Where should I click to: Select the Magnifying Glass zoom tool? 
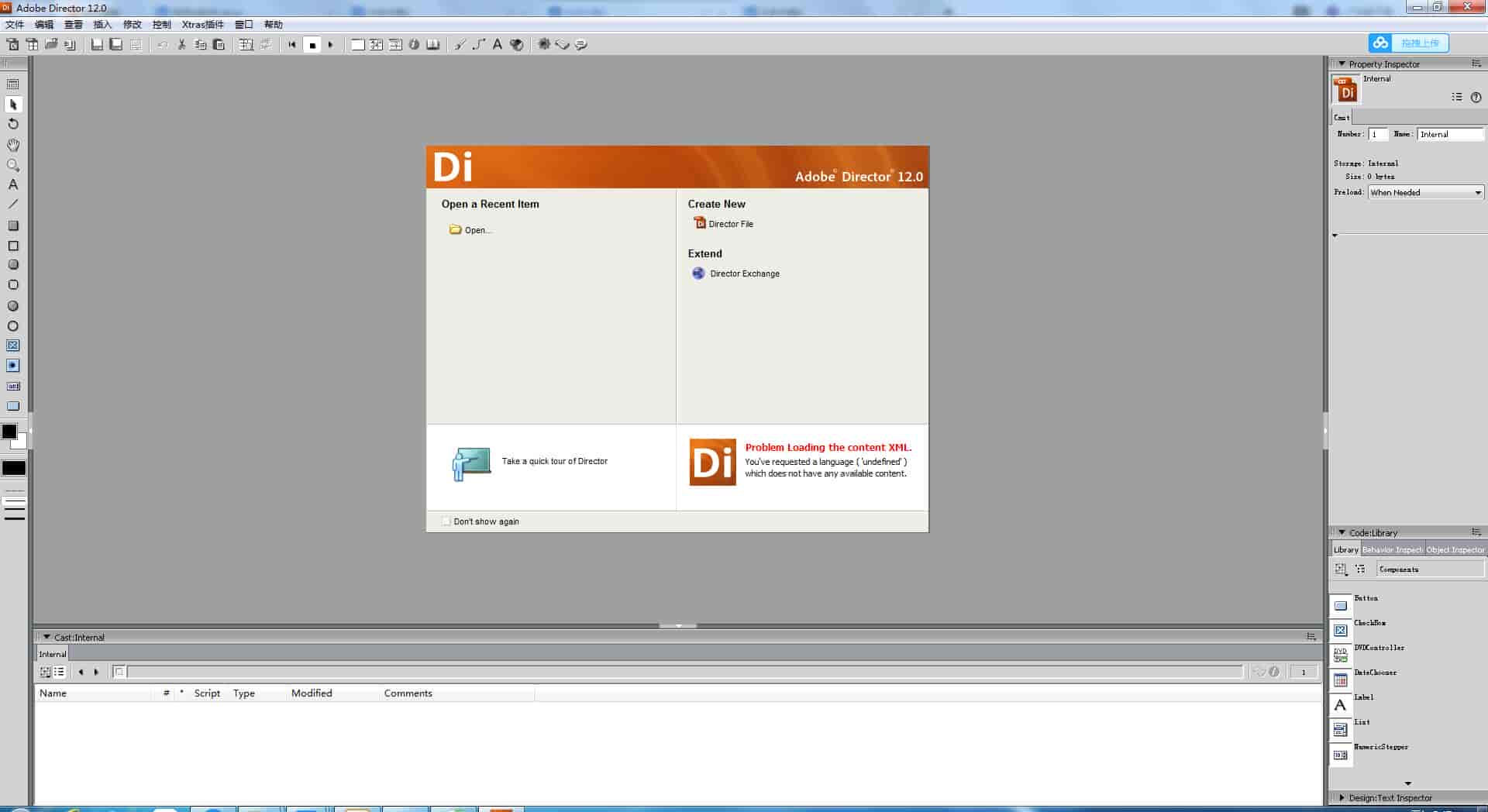(x=13, y=165)
